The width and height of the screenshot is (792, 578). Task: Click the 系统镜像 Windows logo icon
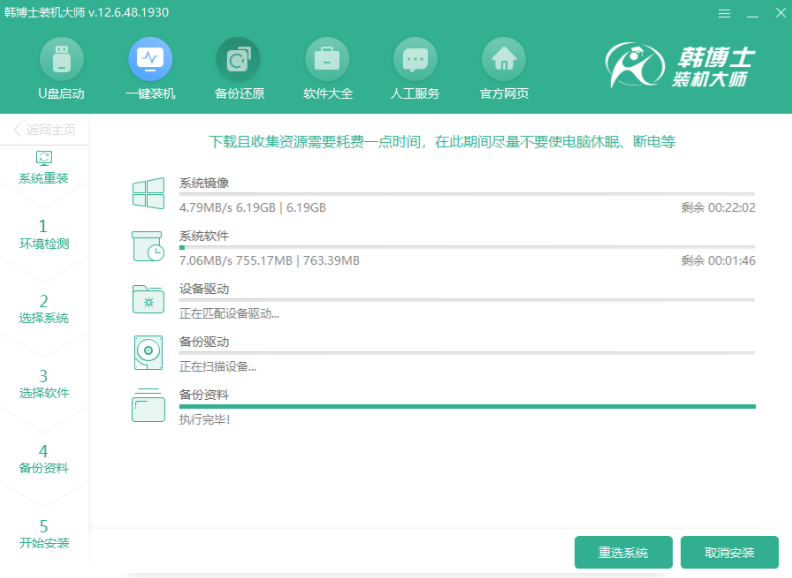click(148, 194)
